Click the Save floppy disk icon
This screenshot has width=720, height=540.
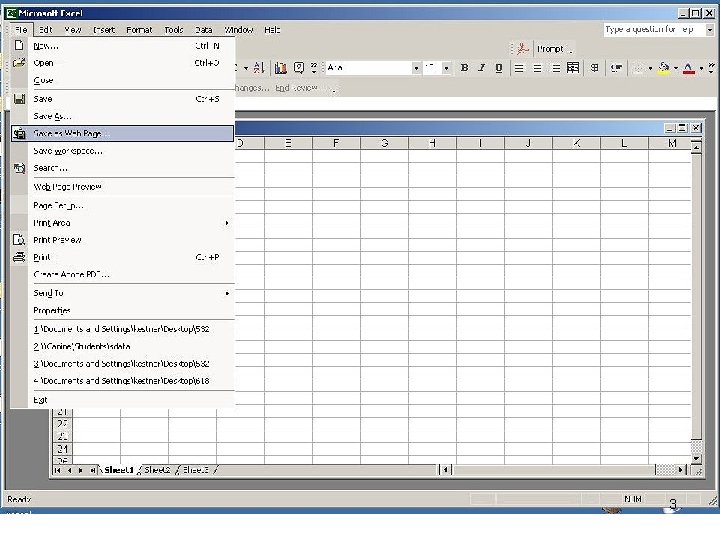[x=19, y=99]
